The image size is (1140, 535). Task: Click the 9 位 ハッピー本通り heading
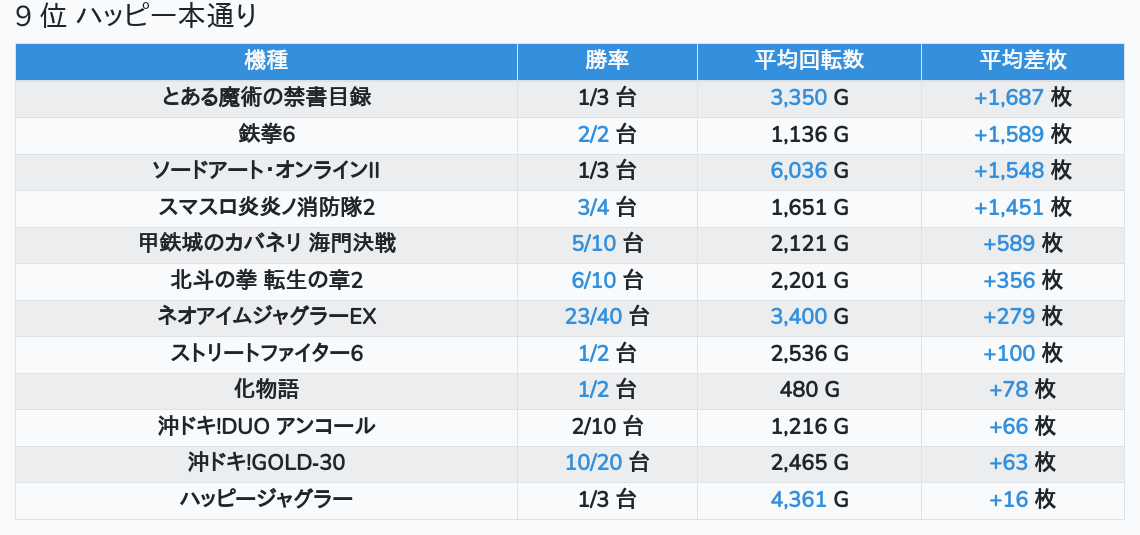(136, 16)
